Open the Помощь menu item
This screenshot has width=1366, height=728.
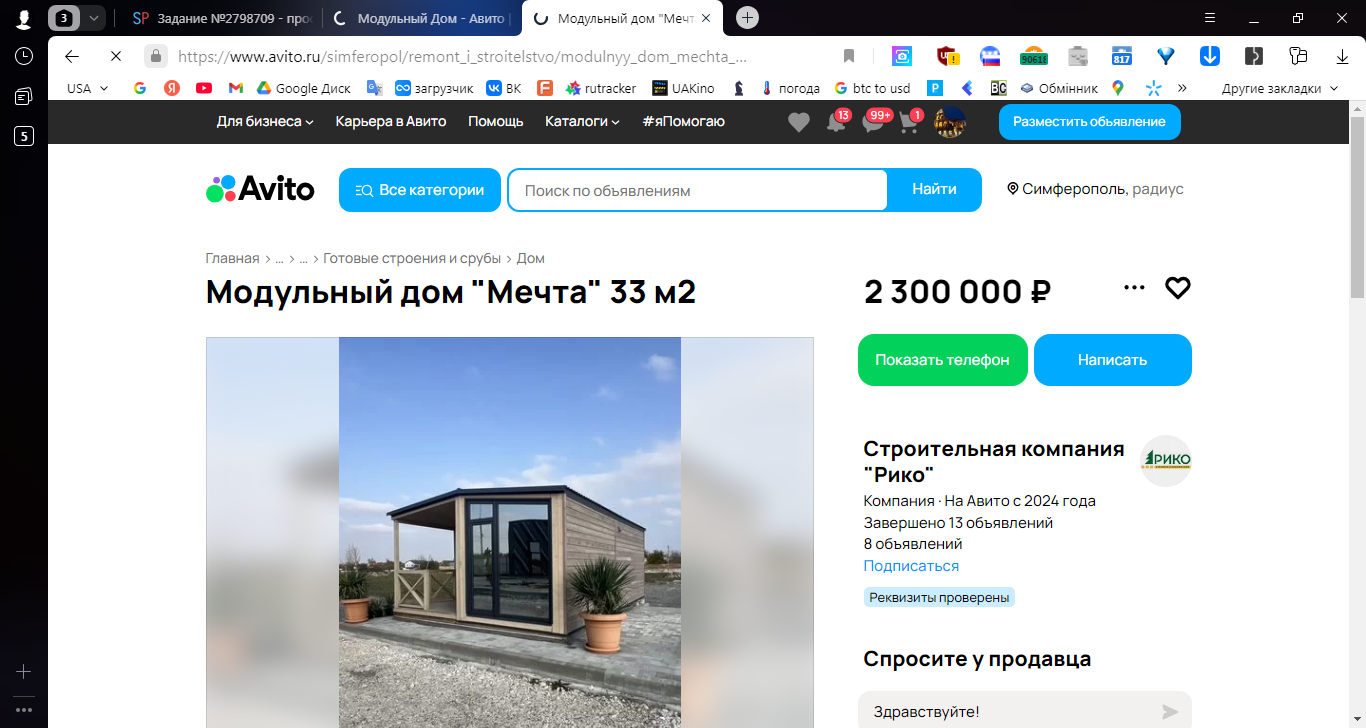pos(496,121)
